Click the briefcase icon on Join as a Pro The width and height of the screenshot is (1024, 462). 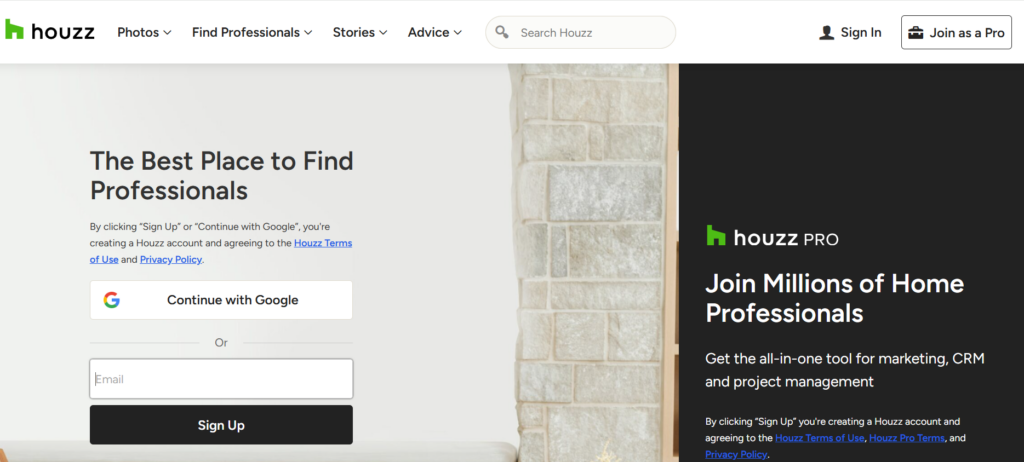916,33
